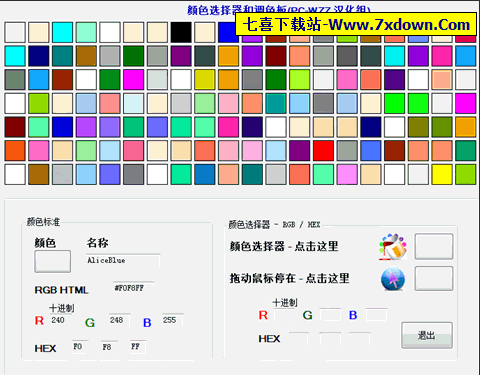The image size is (480, 375).
Task: Click the G decimal field showing 248
Action: point(119,320)
